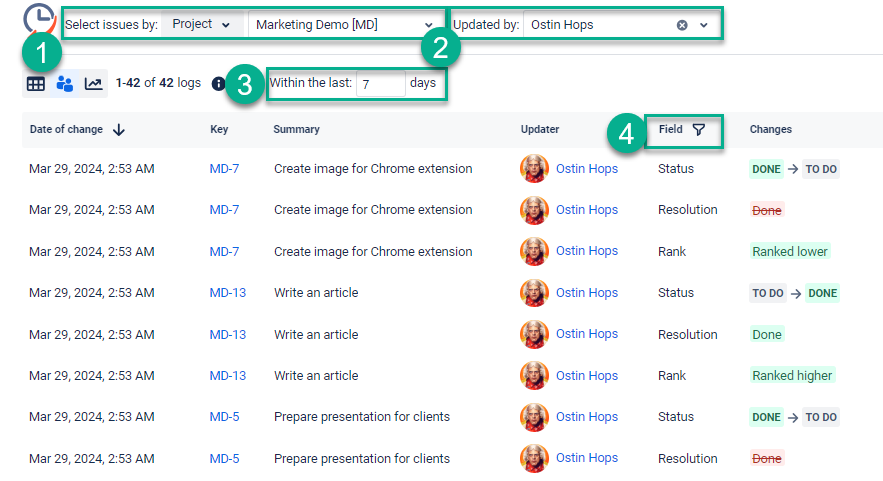Open the Field column filter funnel
Screen dimensions: 883x481
coord(699,129)
